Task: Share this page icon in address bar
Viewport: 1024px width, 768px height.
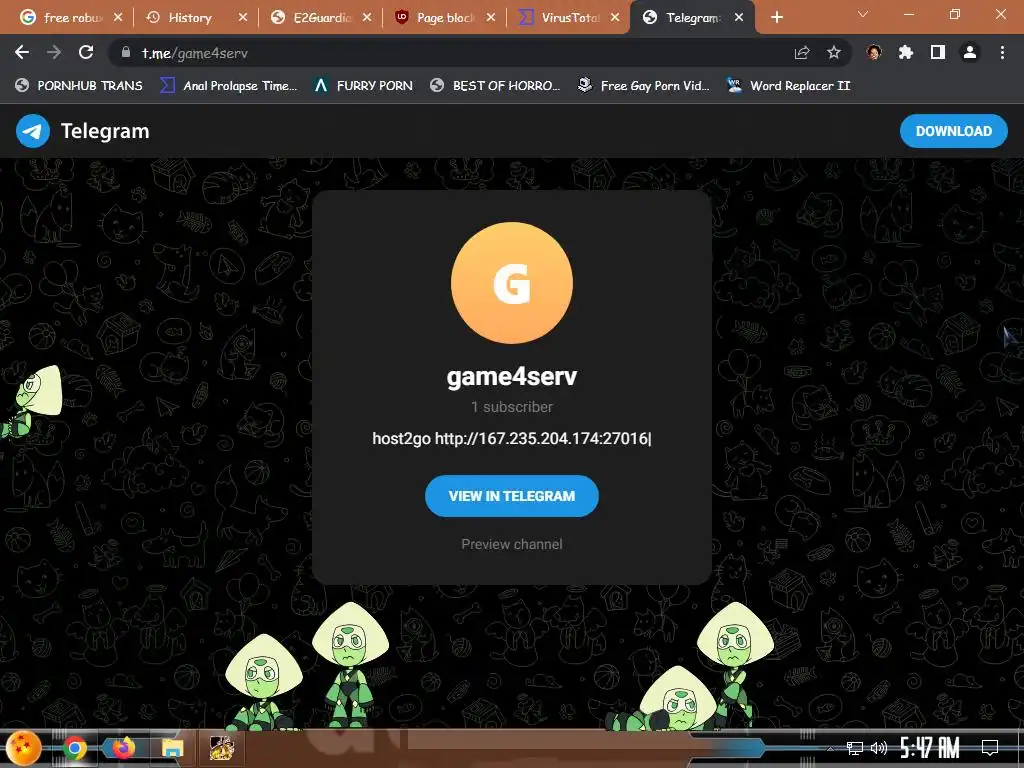Action: click(x=802, y=53)
